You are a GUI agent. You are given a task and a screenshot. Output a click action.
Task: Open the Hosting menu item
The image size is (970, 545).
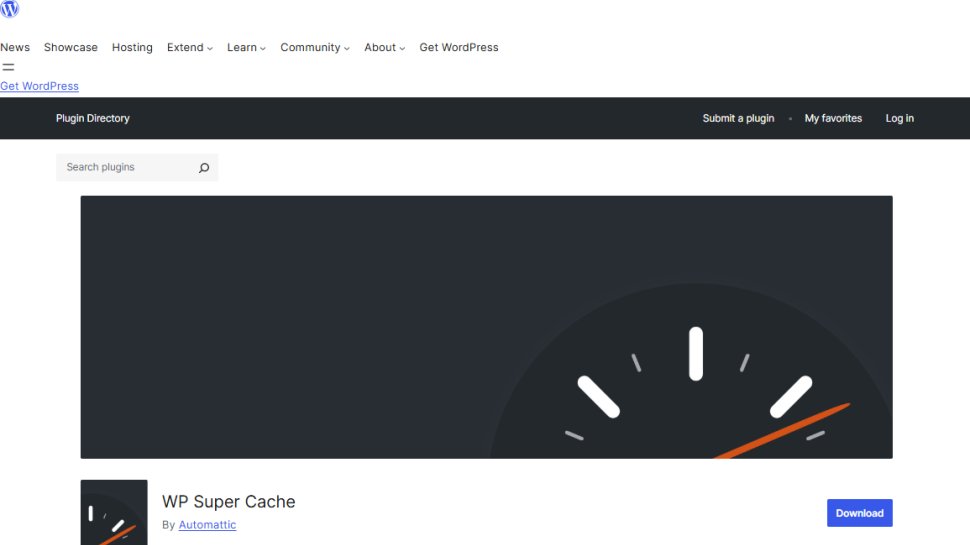pyautogui.click(x=132, y=48)
